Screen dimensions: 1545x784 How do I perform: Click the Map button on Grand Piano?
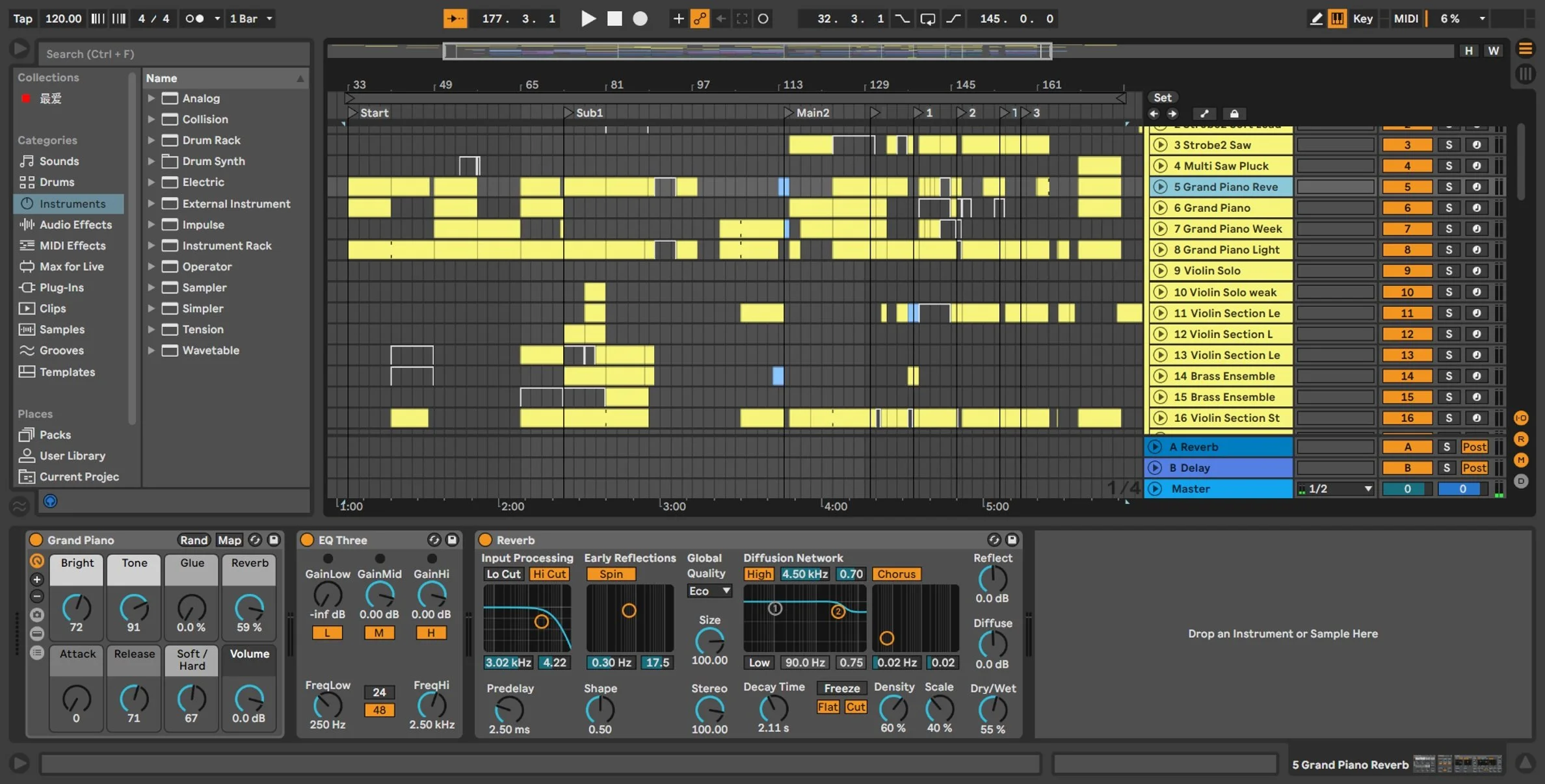tap(229, 540)
